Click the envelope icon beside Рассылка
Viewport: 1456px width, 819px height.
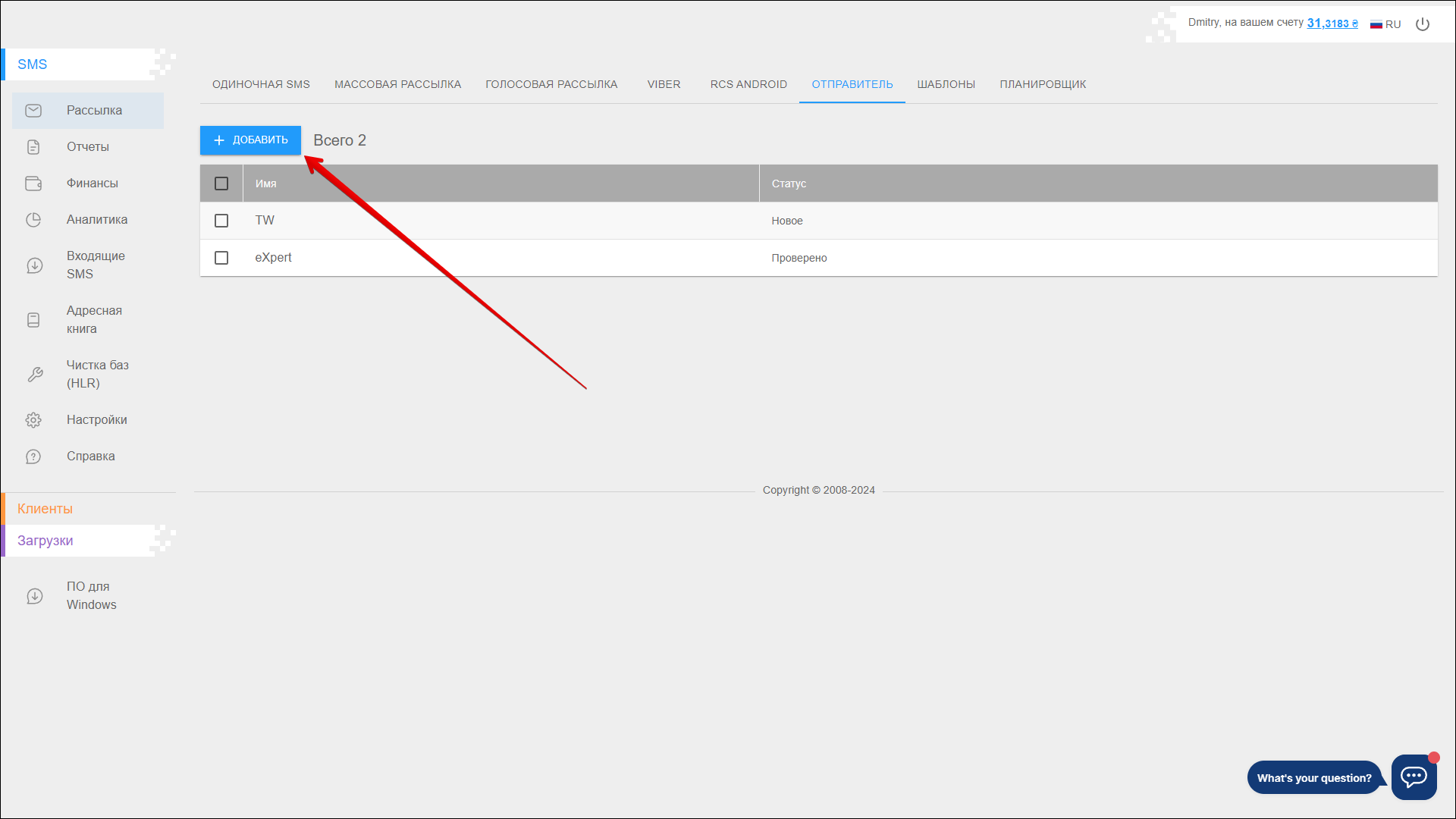[33, 111]
